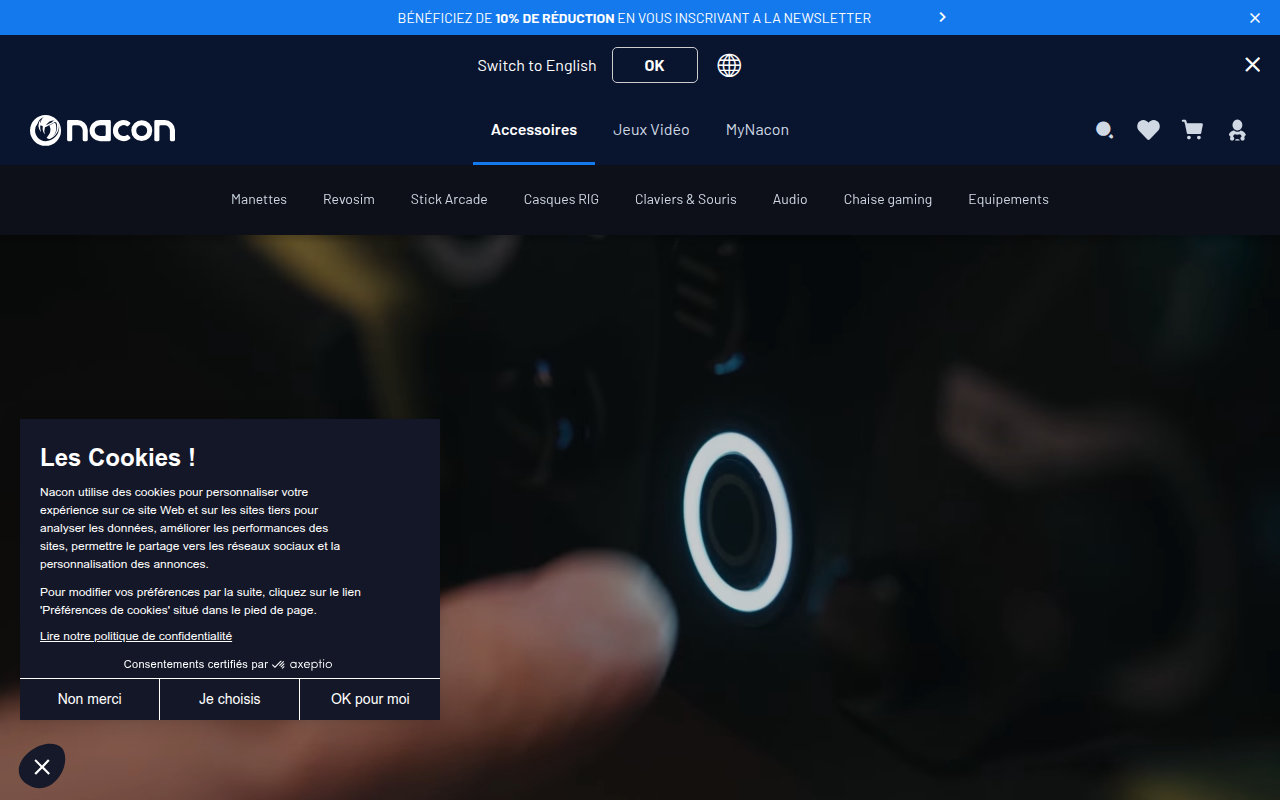This screenshot has width=1280, height=800.
Task: Open the Revosim category
Action: coord(349,199)
